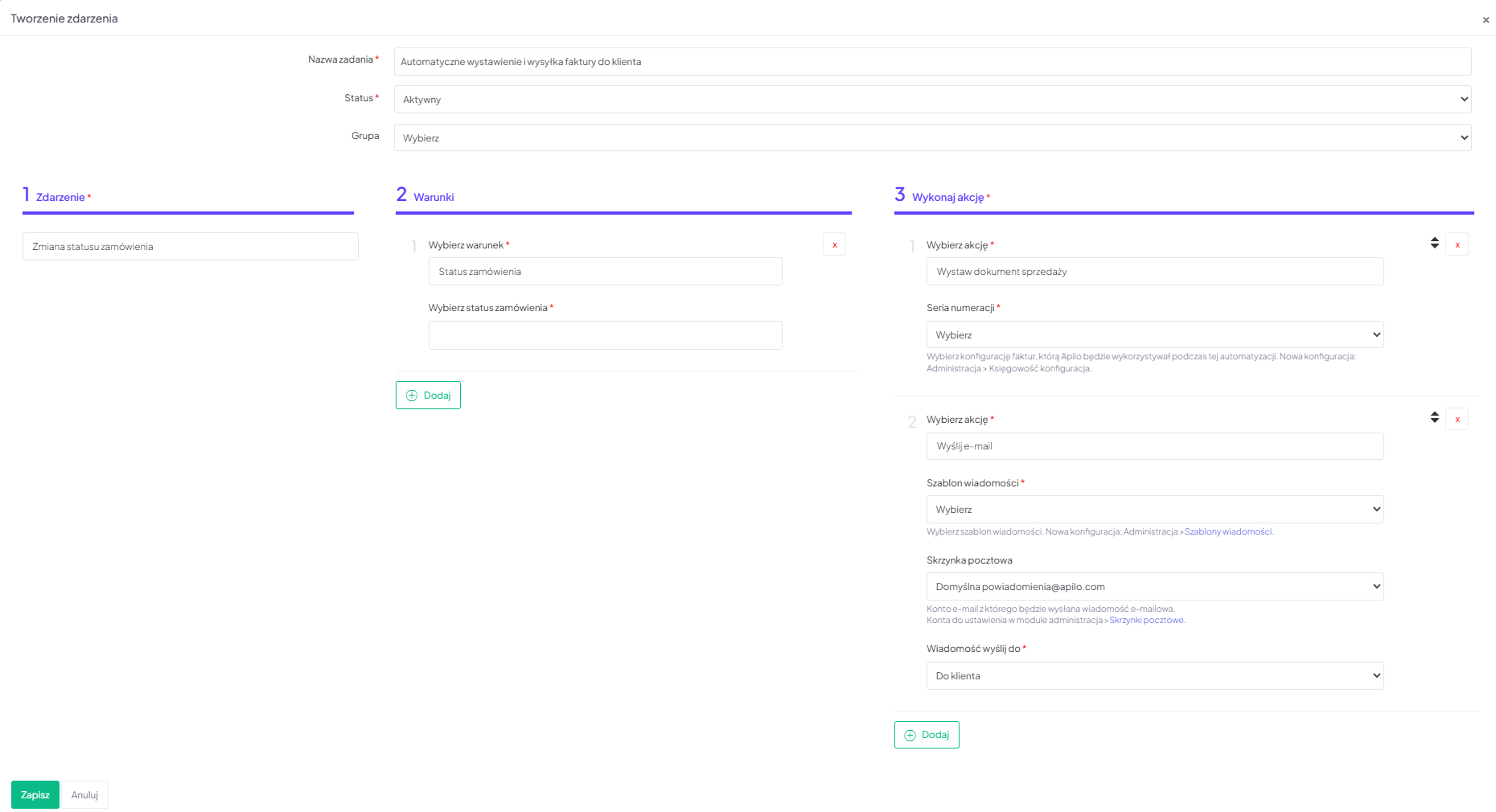Screen dimensions: 1496x812
Task: Open the Status dropdown
Action: click(x=932, y=100)
